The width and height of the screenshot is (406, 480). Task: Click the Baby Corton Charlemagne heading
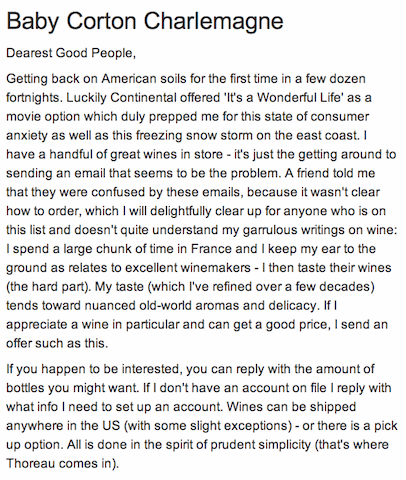point(145,22)
